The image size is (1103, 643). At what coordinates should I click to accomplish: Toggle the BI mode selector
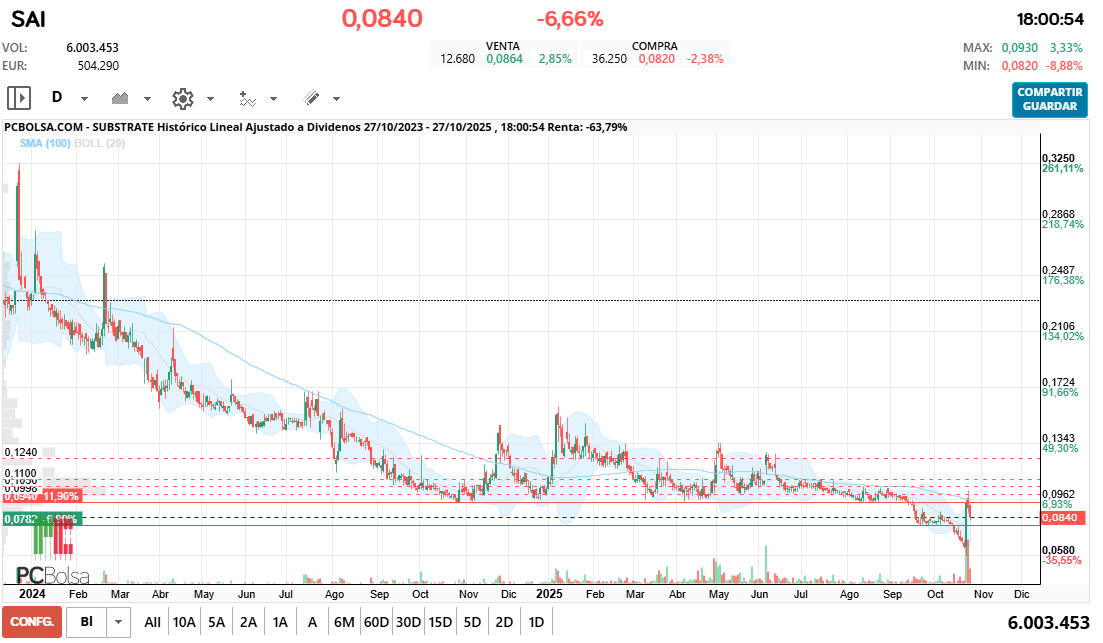coord(85,621)
